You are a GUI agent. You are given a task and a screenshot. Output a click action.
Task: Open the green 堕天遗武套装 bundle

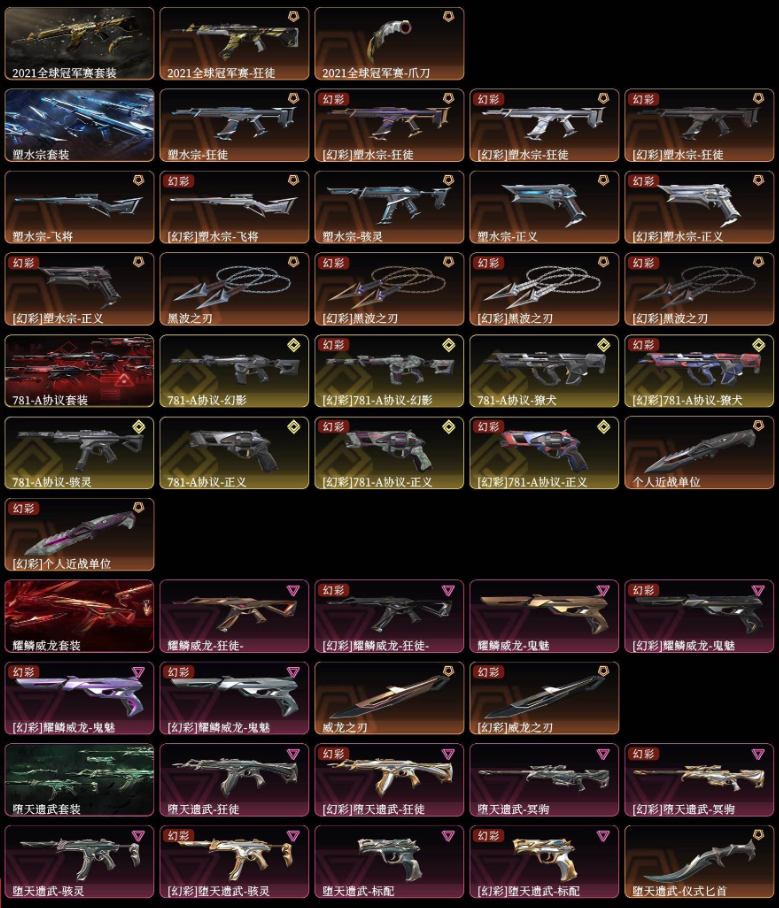click(x=79, y=779)
